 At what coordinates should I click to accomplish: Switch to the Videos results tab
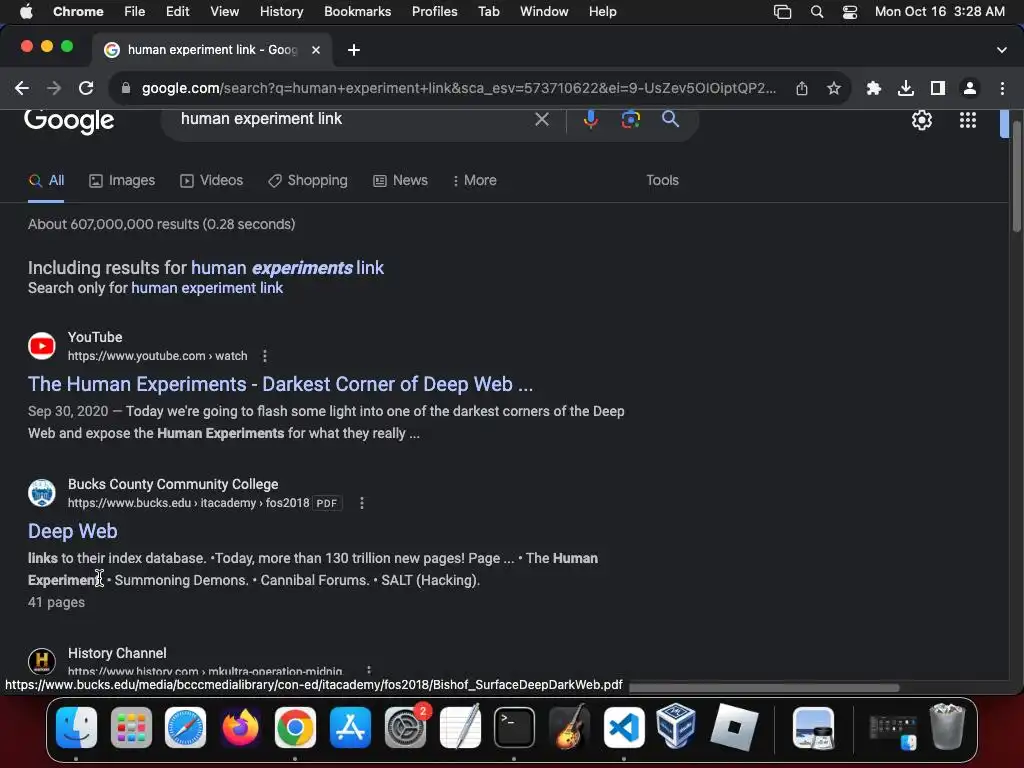212,180
